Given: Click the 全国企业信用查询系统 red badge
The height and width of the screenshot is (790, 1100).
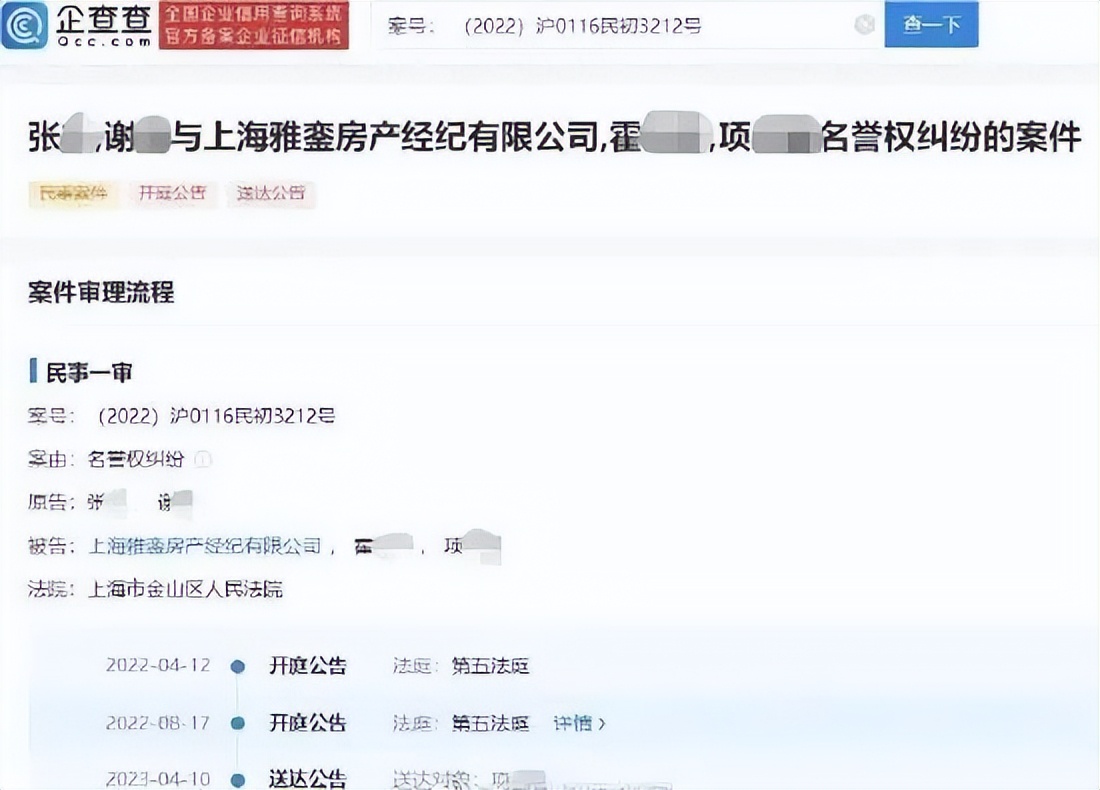Looking at the screenshot, I should coord(255,23).
